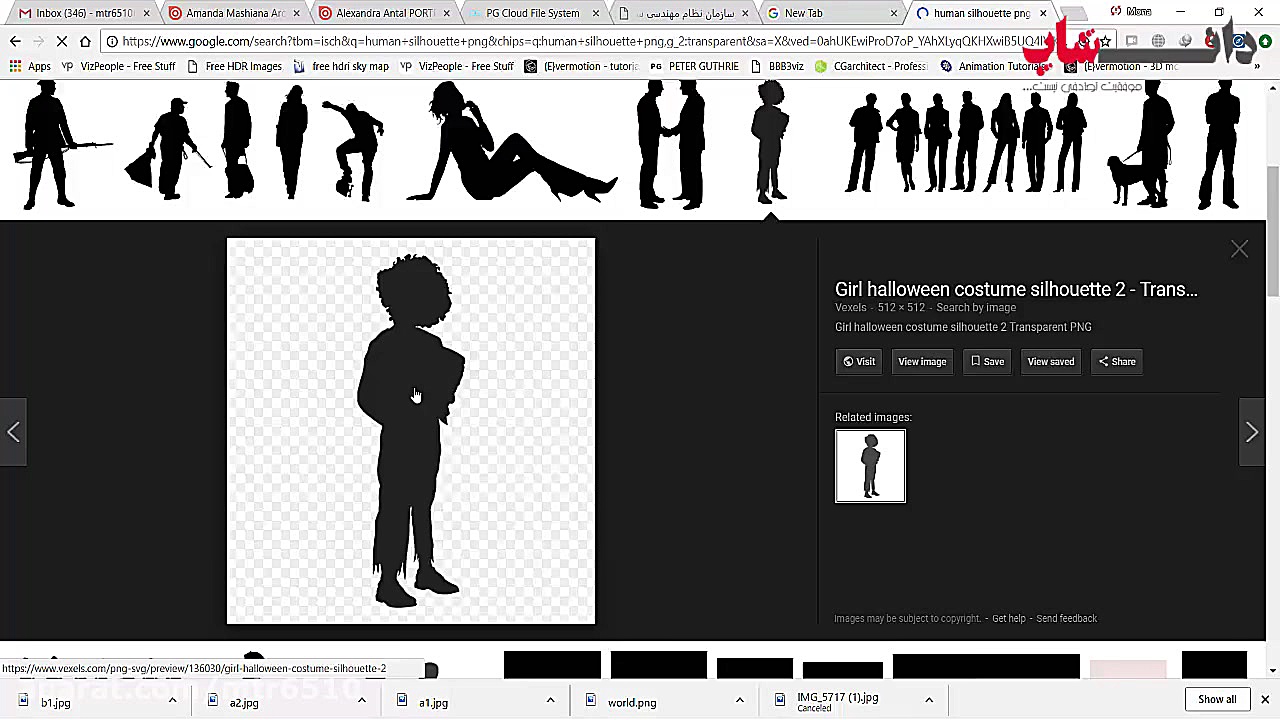Image resolution: width=1280 pixels, height=720 pixels.
Task: Open the BBB3viz bookmark
Action: pyautogui.click(x=776, y=66)
